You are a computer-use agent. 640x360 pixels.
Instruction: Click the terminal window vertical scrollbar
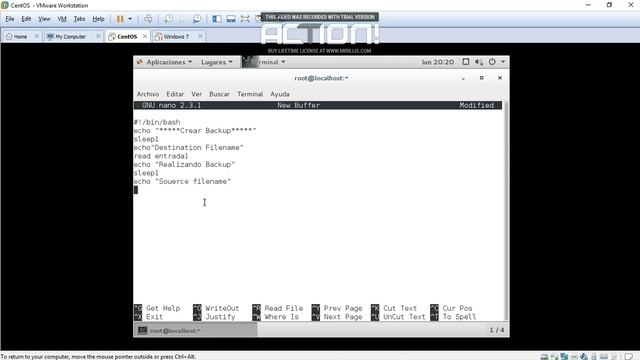(x=506, y=211)
